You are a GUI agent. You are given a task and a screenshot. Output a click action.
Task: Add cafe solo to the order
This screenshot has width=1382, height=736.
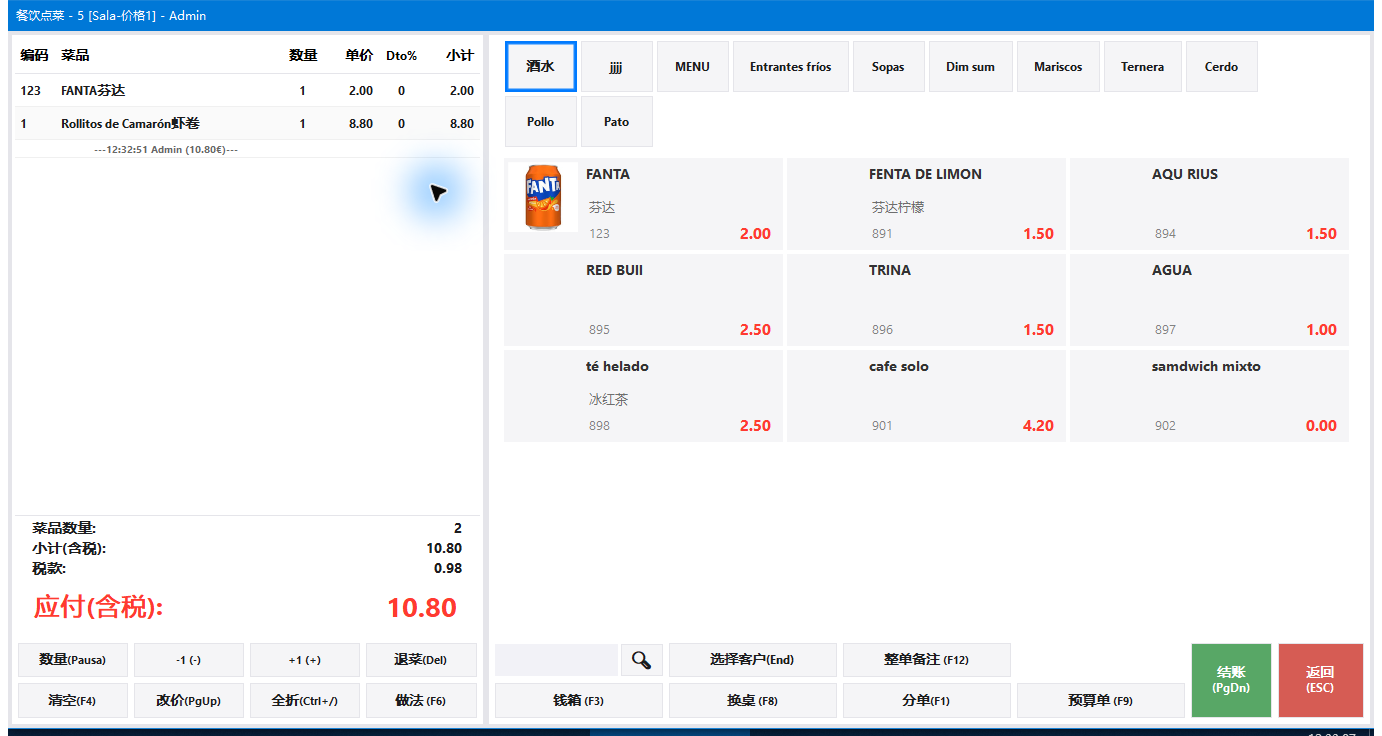926,396
